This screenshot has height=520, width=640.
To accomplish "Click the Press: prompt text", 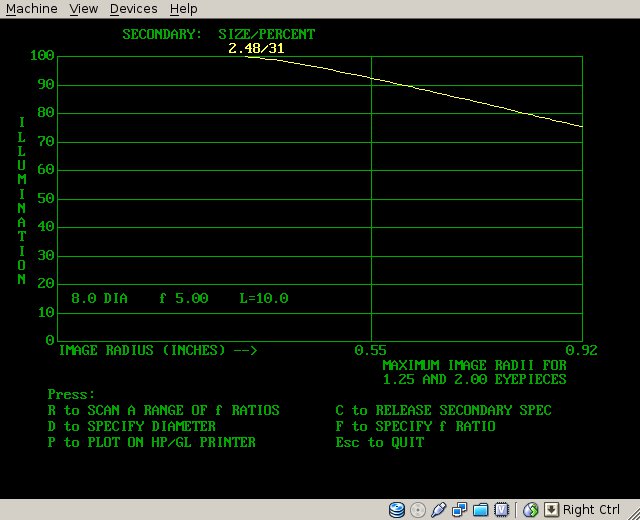I will [71, 394].
